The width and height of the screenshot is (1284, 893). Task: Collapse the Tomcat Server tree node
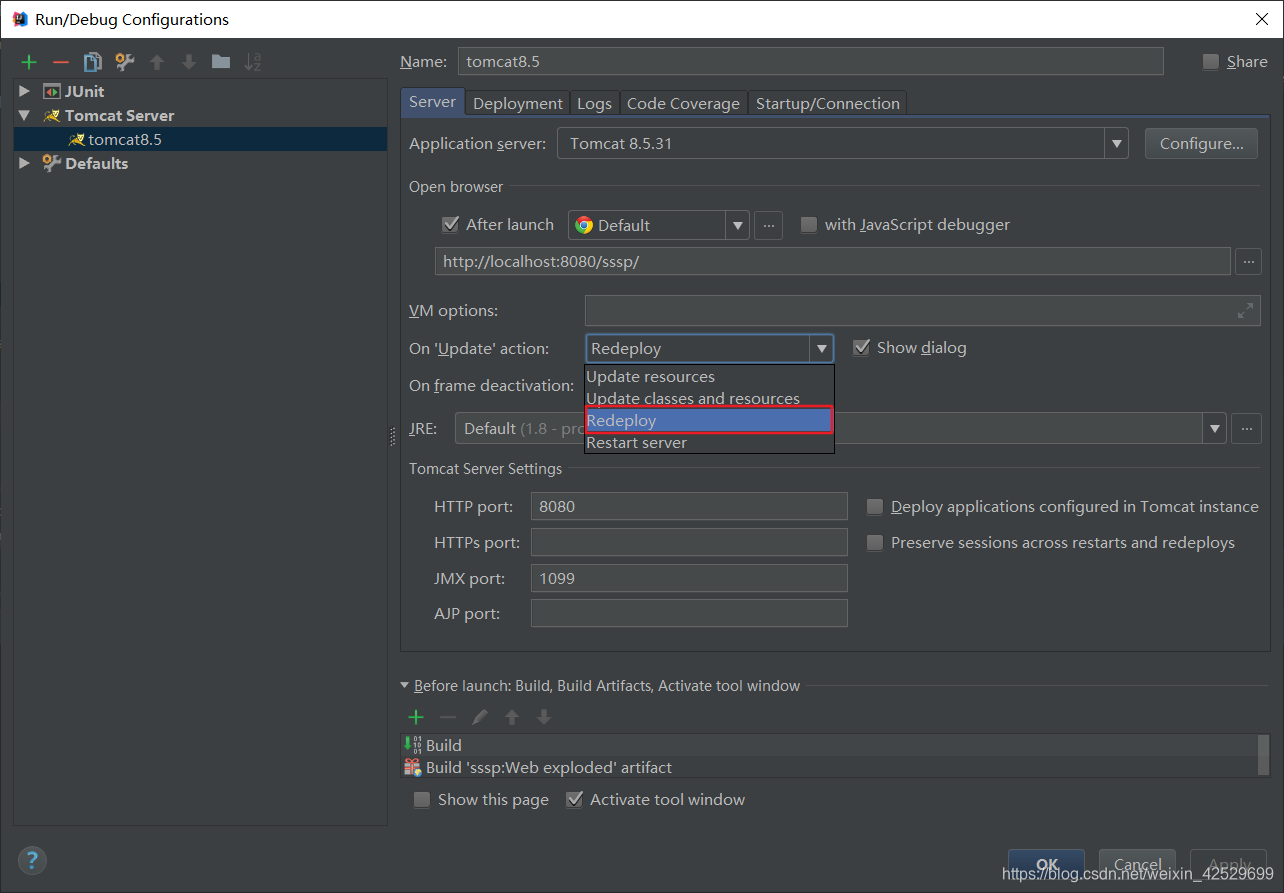pyautogui.click(x=25, y=116)
